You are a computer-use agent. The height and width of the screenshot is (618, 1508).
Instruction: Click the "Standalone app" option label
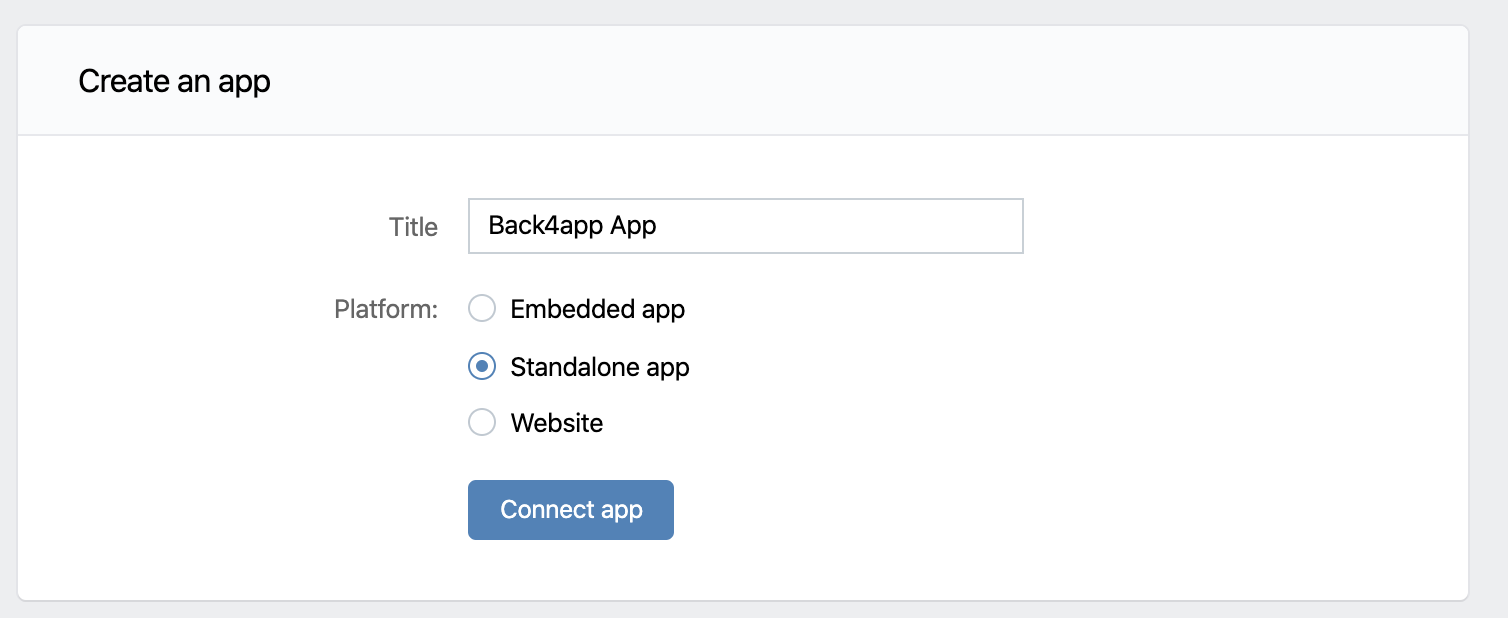coord(600,367)
